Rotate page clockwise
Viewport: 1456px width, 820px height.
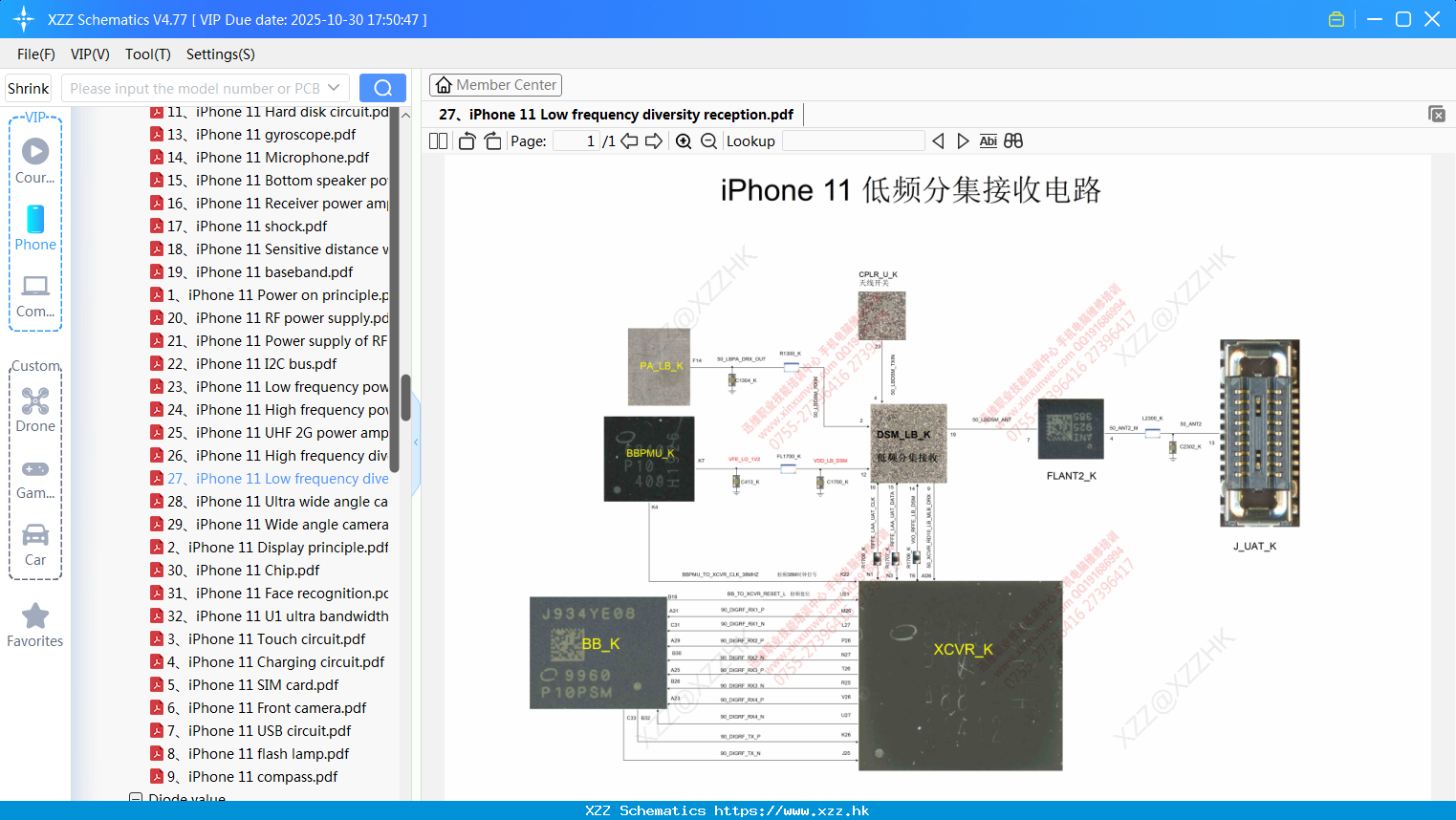pyautogui.click(x=492, y=141)
